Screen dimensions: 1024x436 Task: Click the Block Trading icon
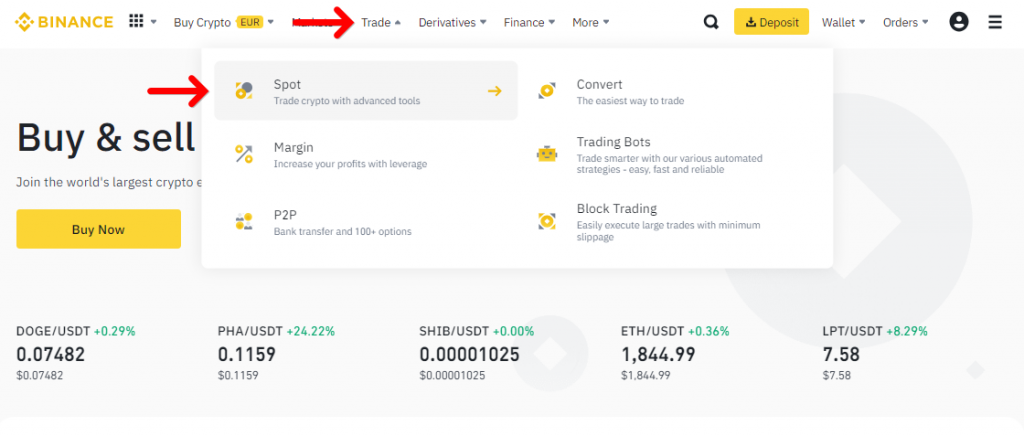tap(546, 221)
